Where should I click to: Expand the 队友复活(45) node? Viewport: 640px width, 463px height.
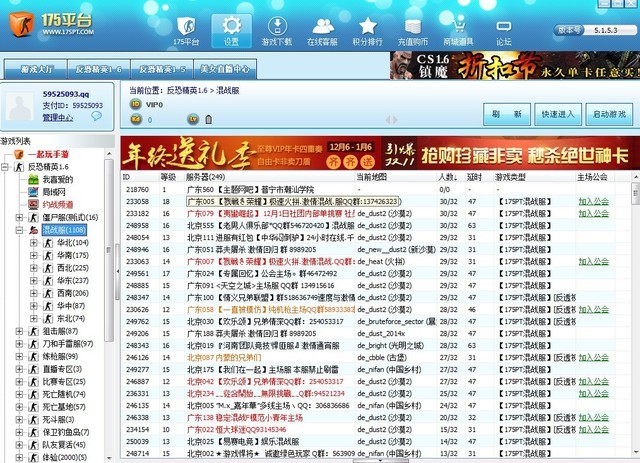(19, 445)
